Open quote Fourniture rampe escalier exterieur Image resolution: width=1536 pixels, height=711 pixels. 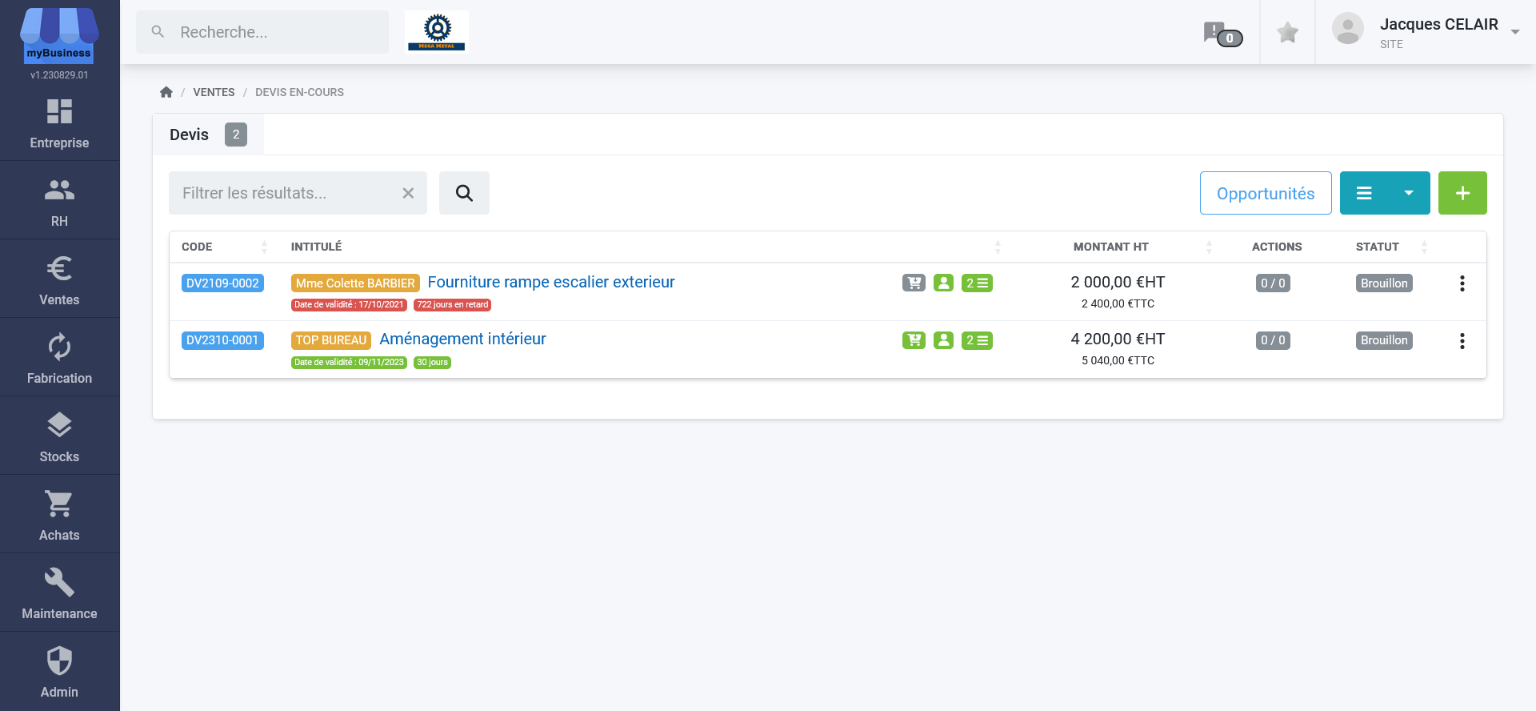pos(551,282)
